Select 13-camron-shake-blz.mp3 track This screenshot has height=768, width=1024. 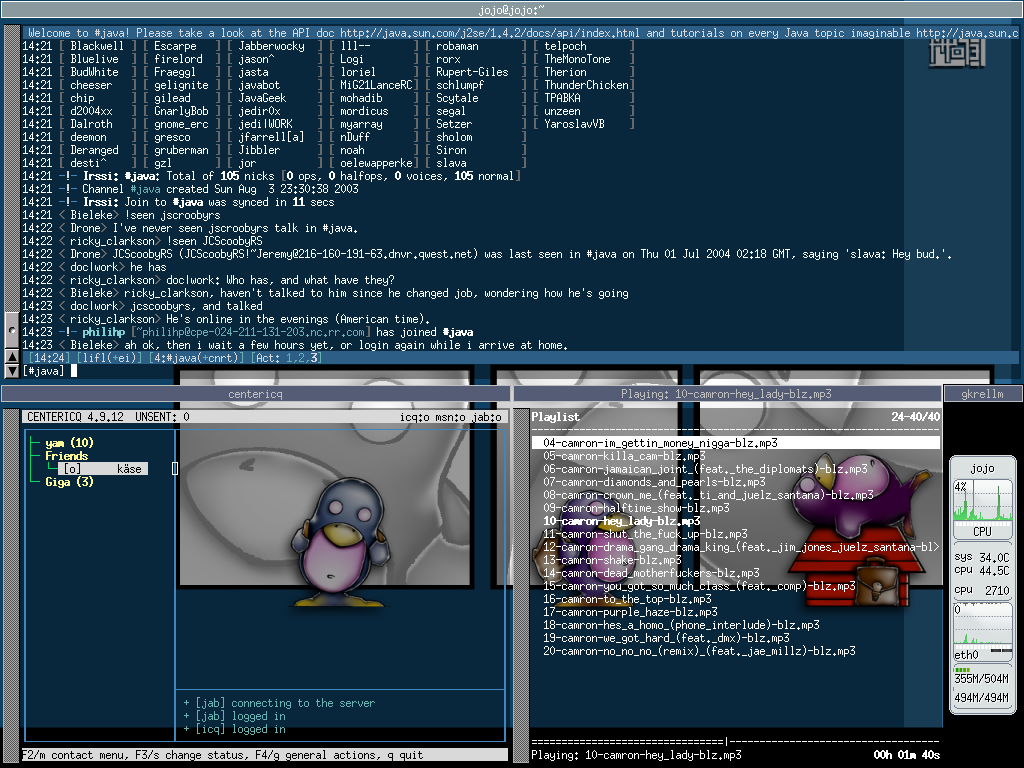[612, 560]
